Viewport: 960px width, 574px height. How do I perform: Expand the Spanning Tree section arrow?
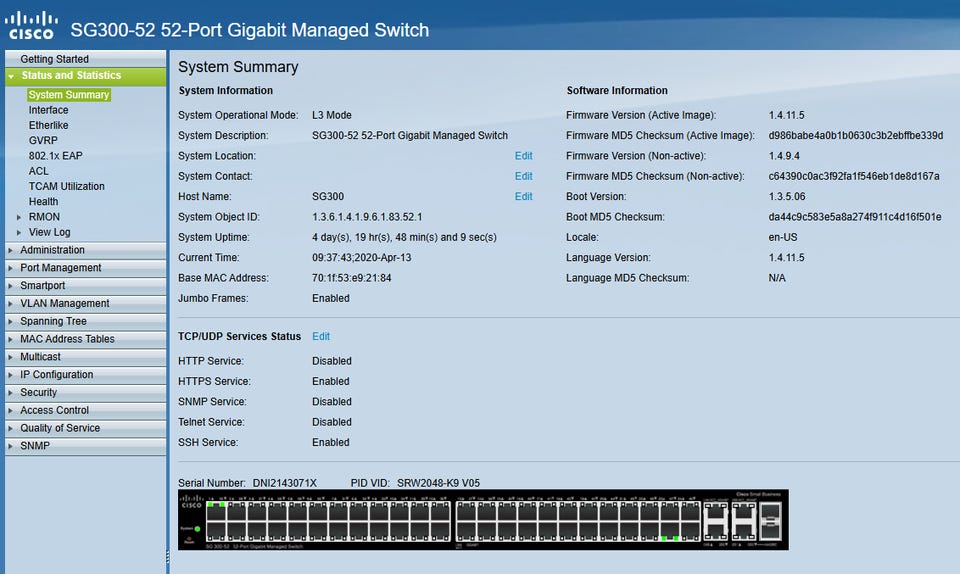[x=10, y=321]
